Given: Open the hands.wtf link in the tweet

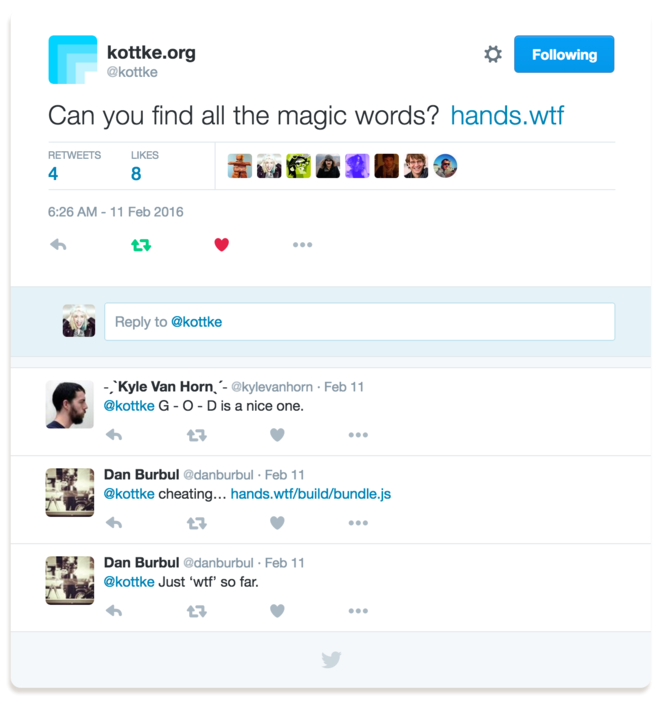Looking at the screenshot, I should [507, 115].
